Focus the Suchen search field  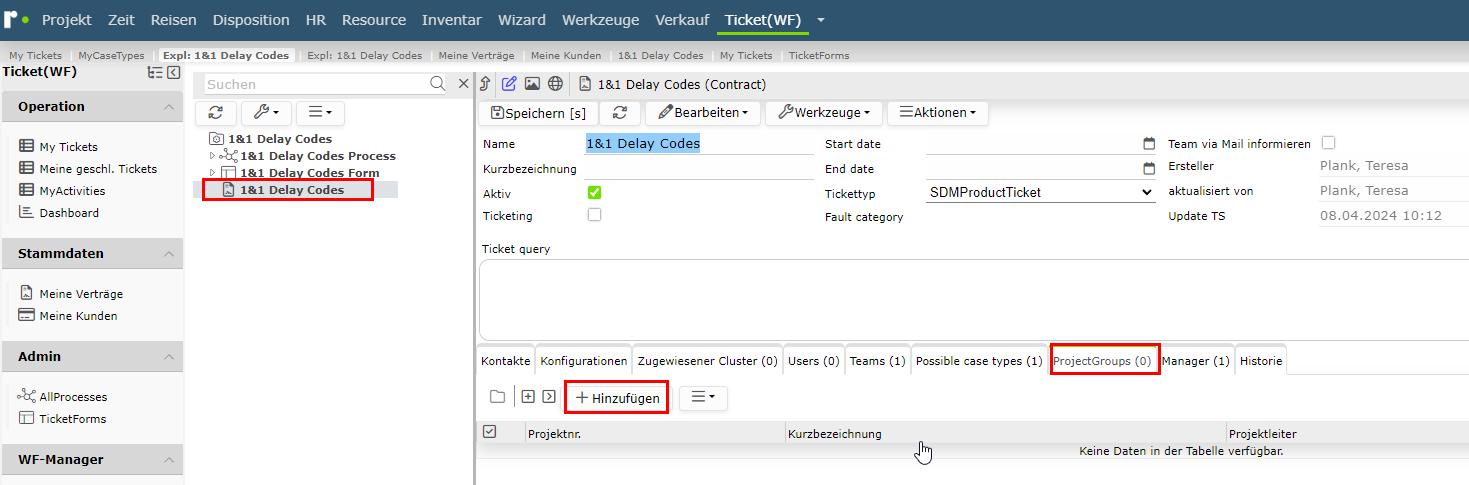pos(316,84)
